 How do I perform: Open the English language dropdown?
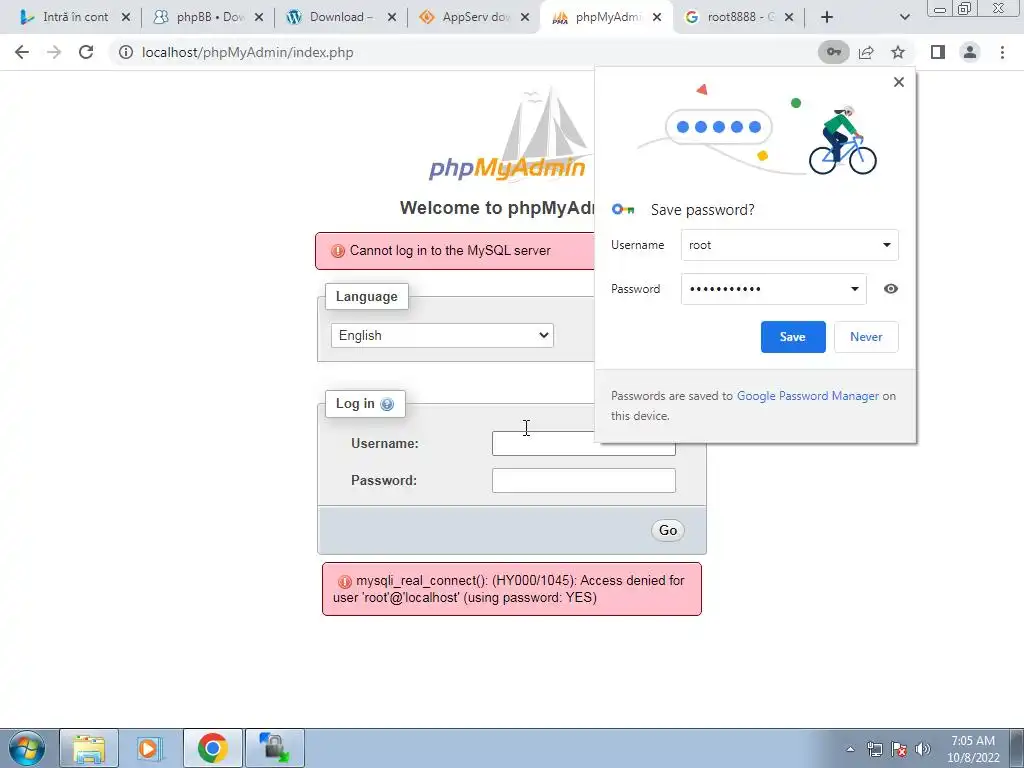[x=442, y=335]
